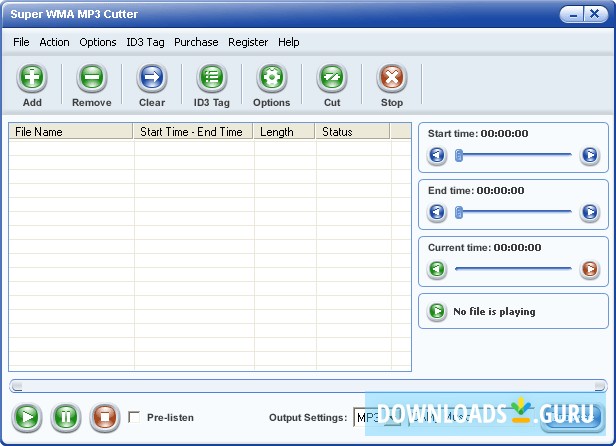Minimize the Super WMA MP3 Cutter window
The width and height of the screenshot is (616, 446).
pyautogui.click(x=573, y=15)
